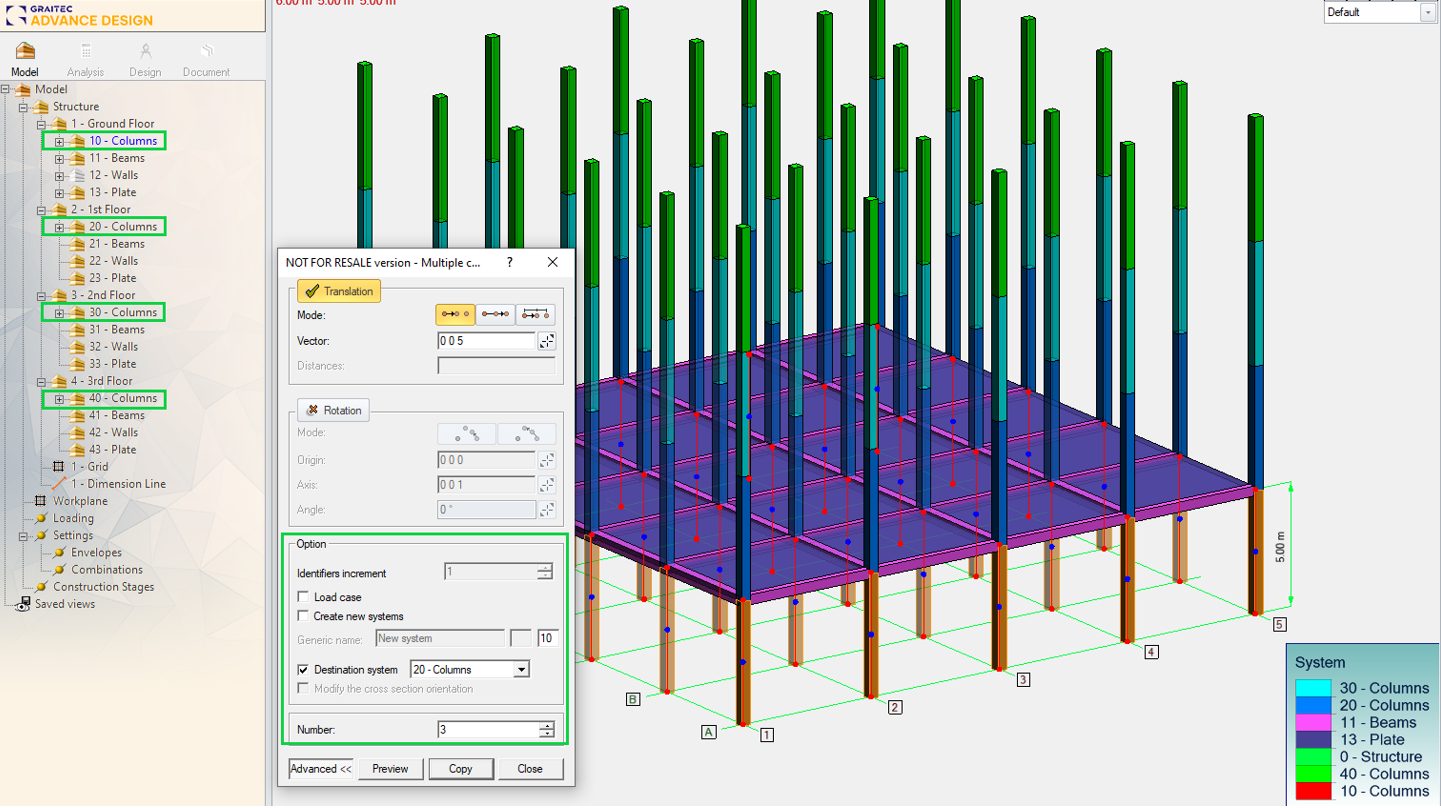This screenshot has width=1441, height=808.
Task: Click the 10 - Columns folder icon
Action: coord(77,141)
